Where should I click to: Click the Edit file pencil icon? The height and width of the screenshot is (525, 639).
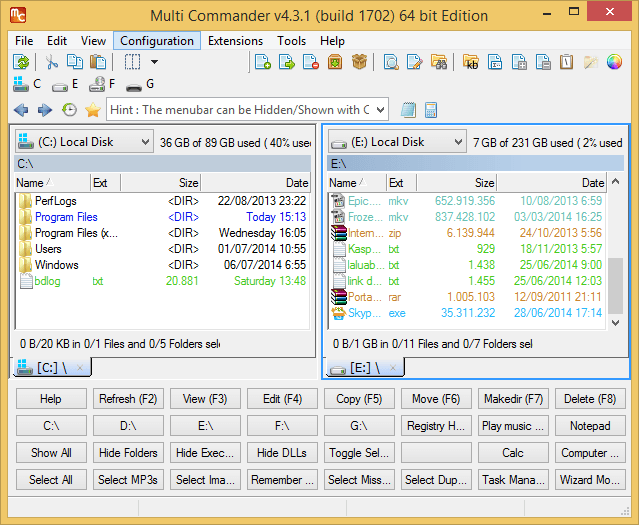pos(414,62)
